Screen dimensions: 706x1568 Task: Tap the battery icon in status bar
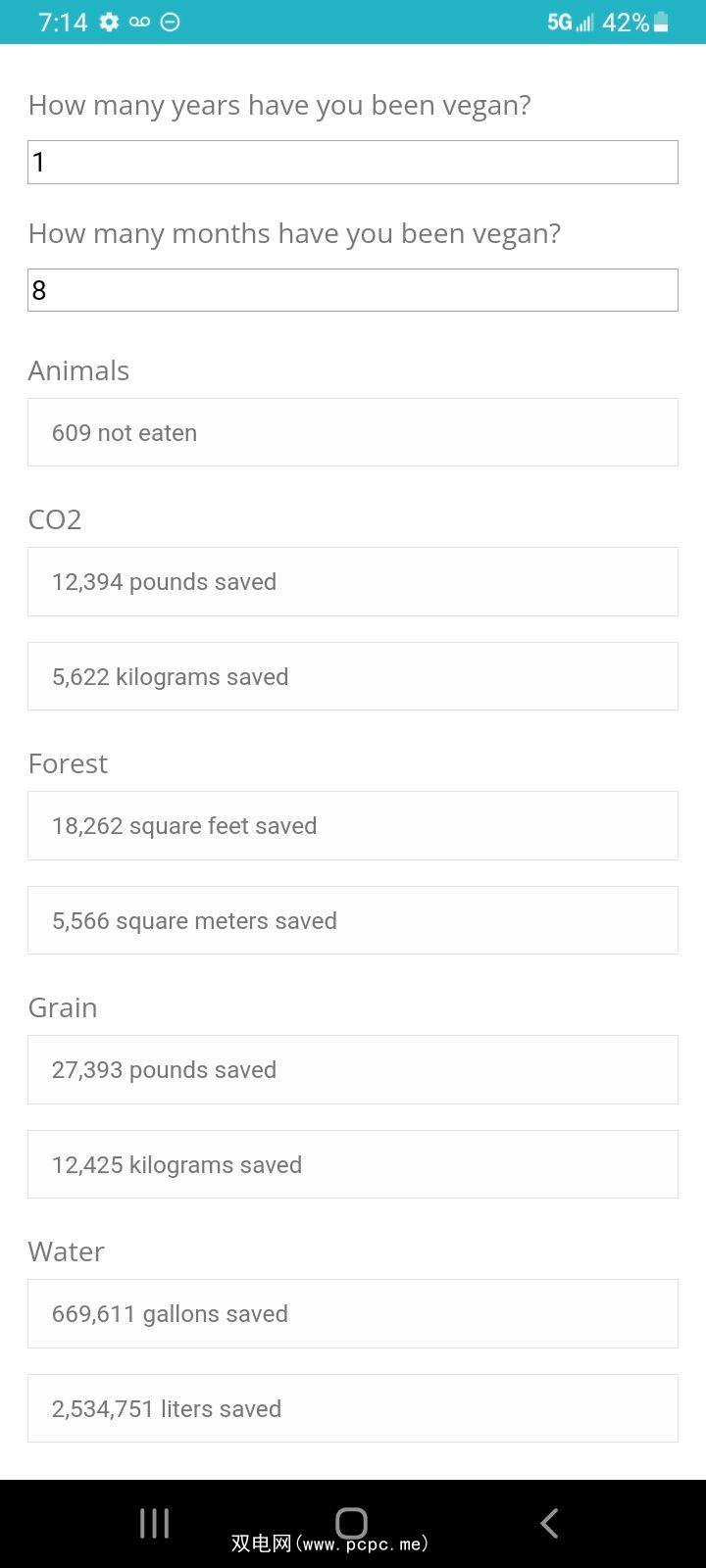click(x=661, y=22)
